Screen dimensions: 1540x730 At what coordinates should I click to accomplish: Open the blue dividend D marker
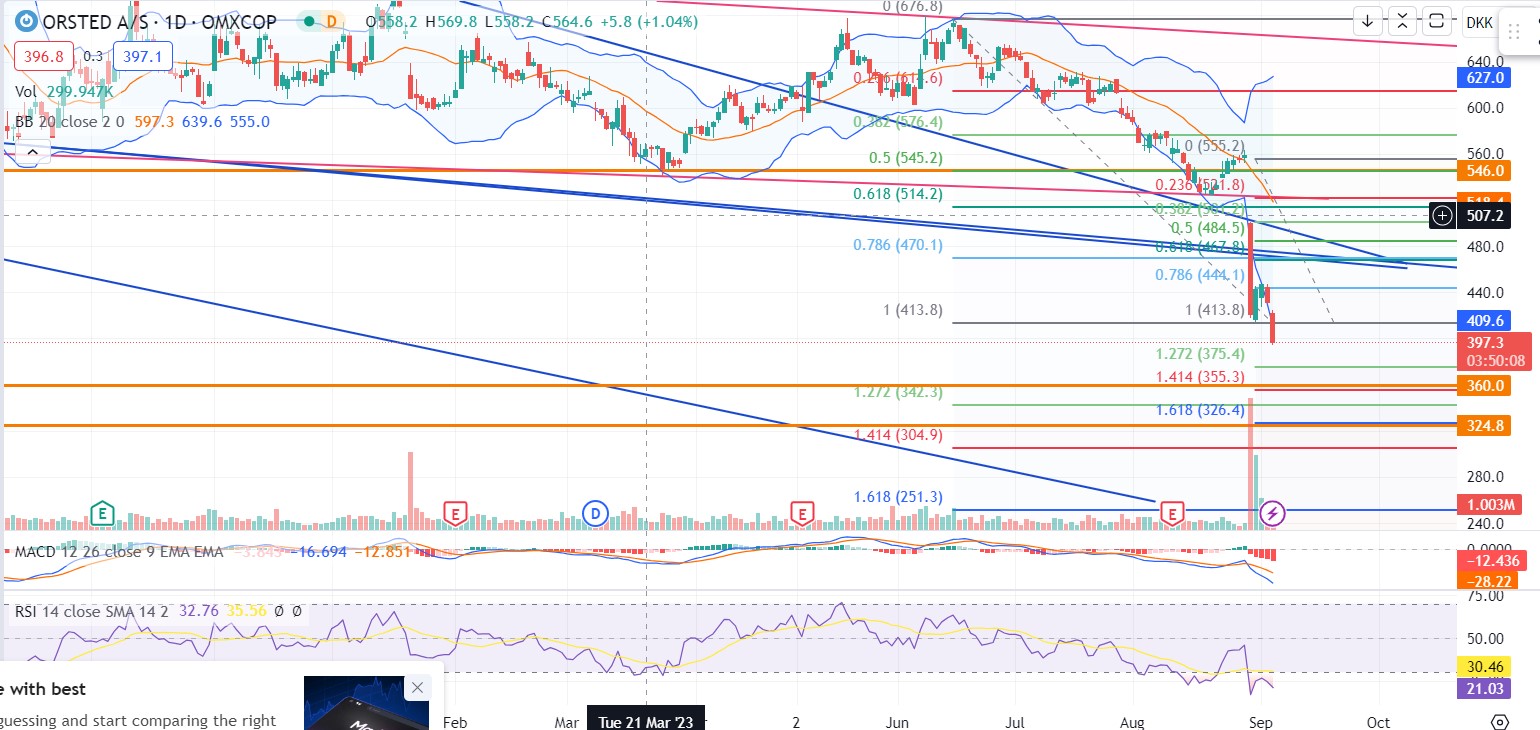pyautogui.click(x=596, y=514)
